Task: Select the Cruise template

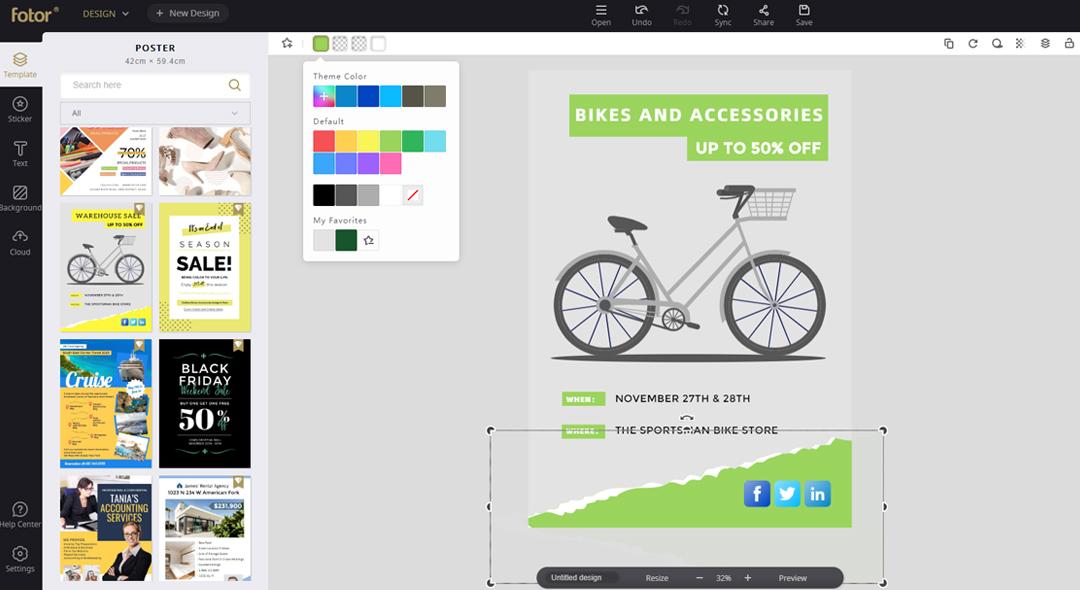Action: click(105, 403)
